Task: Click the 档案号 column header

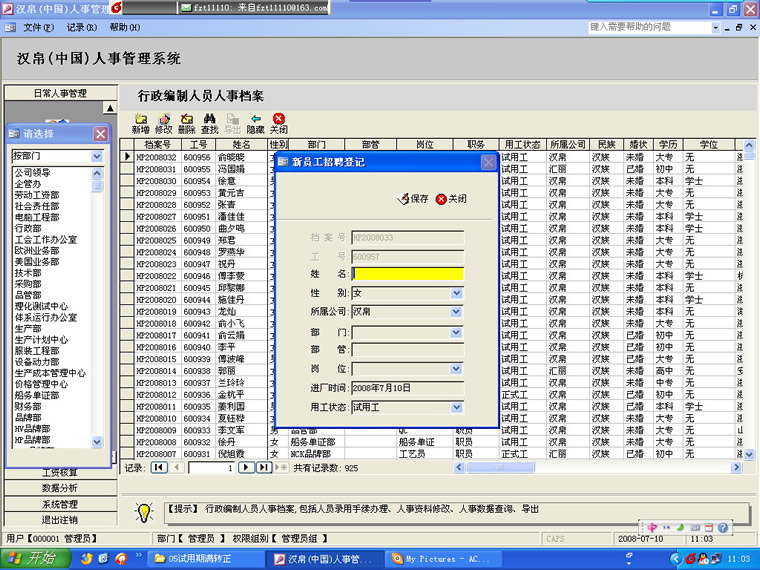Action: click(158, 144)
